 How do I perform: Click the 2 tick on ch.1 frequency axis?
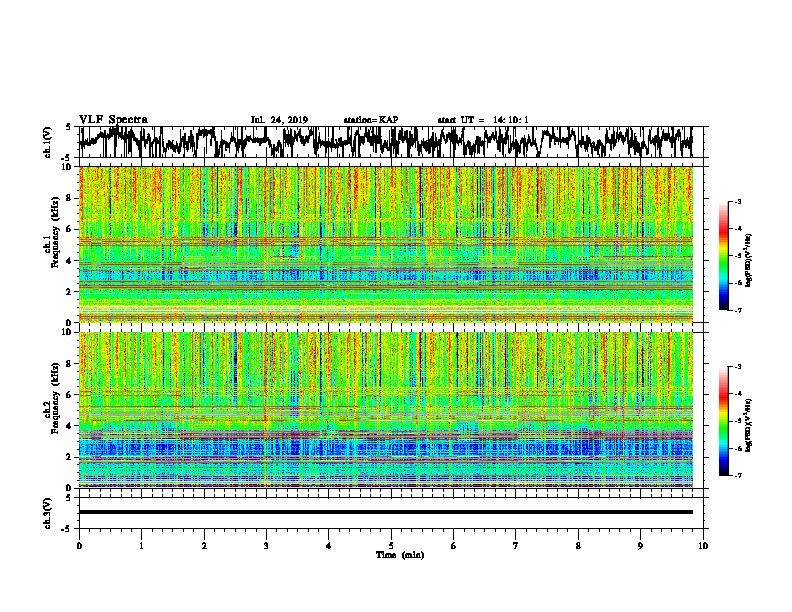click(x=69, y=292)
